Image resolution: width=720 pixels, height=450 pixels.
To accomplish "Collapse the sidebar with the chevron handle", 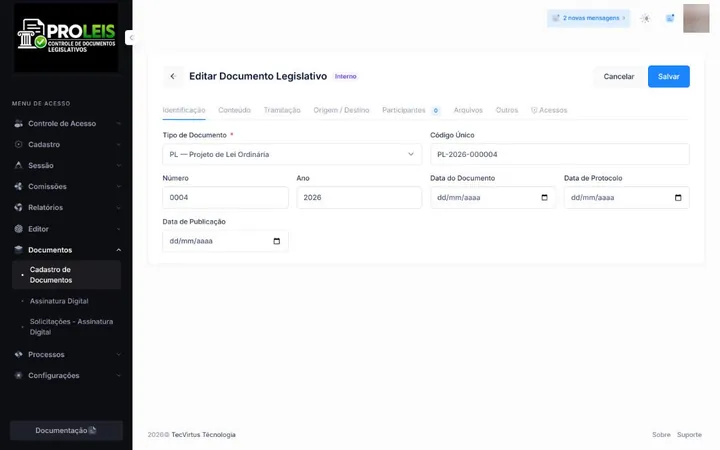I will click(131, 38).
